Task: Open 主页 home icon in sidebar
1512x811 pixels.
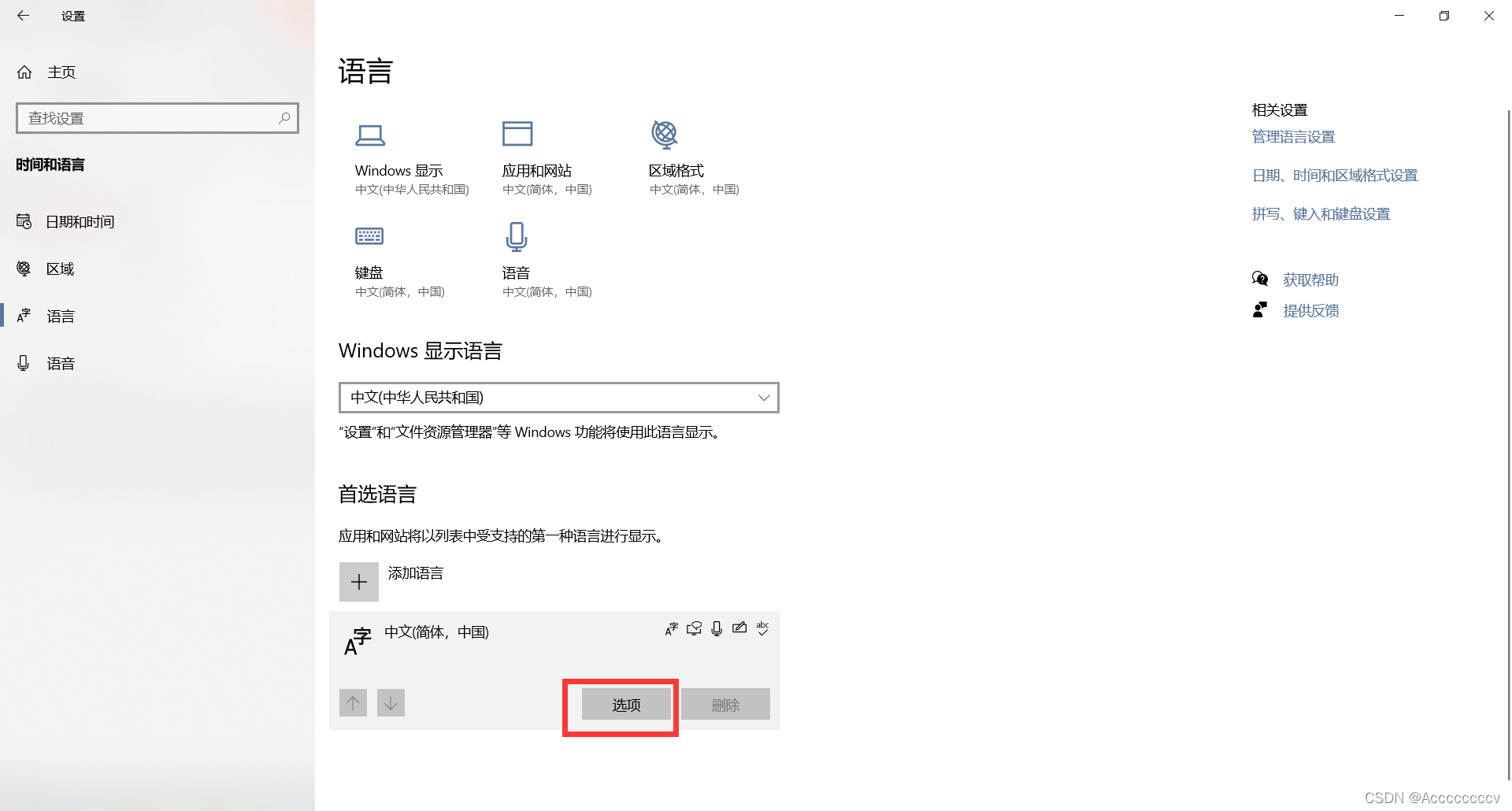Action: coord(24,72)
